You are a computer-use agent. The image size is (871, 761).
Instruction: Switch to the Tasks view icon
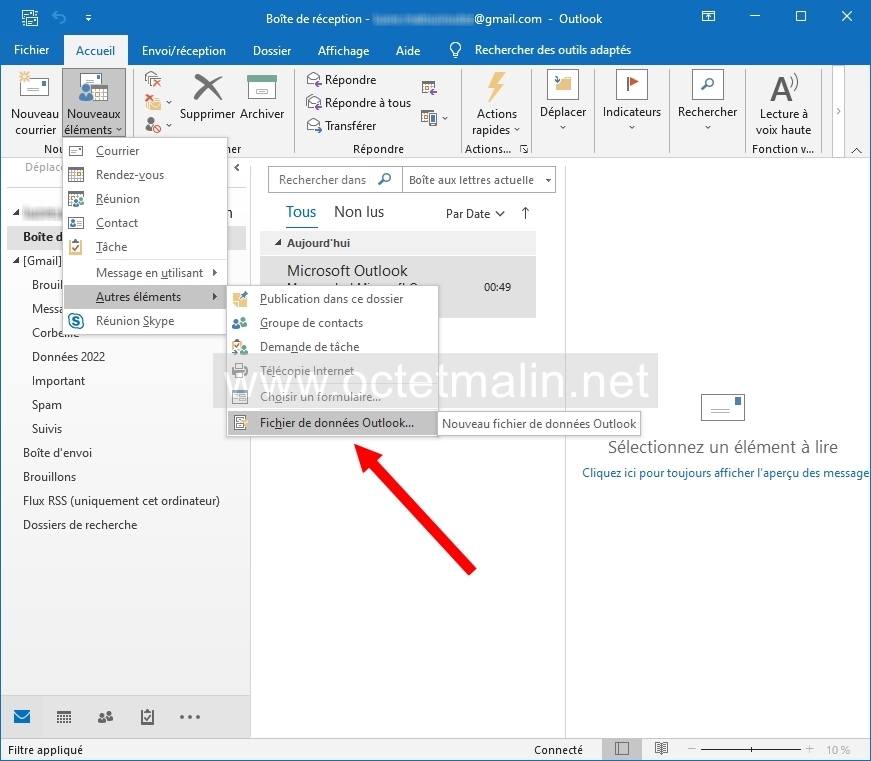(x=147, y=717)
